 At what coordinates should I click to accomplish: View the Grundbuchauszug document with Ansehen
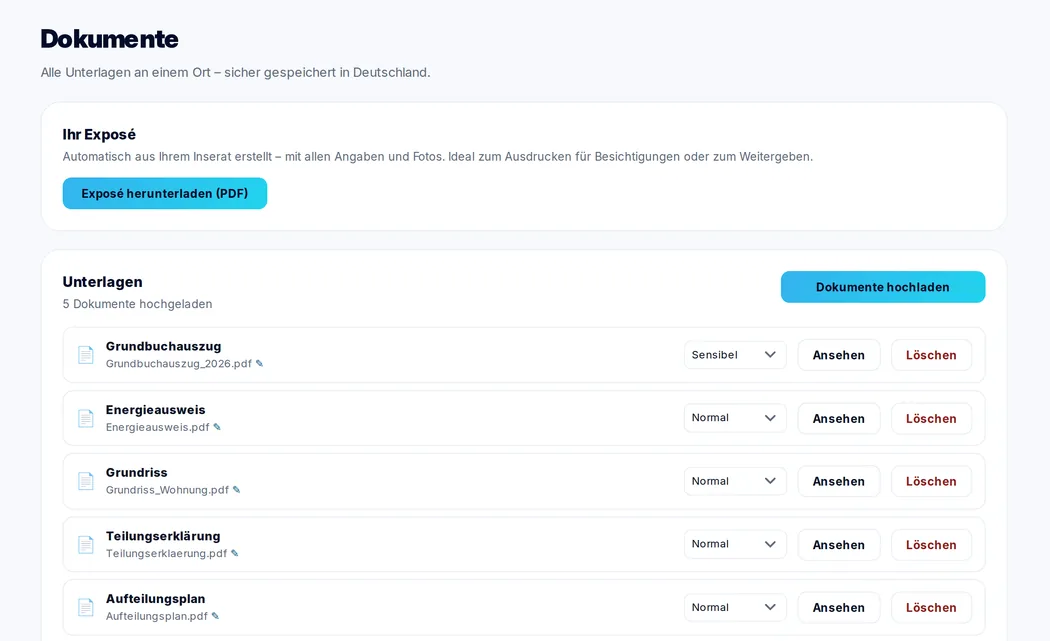838,355
